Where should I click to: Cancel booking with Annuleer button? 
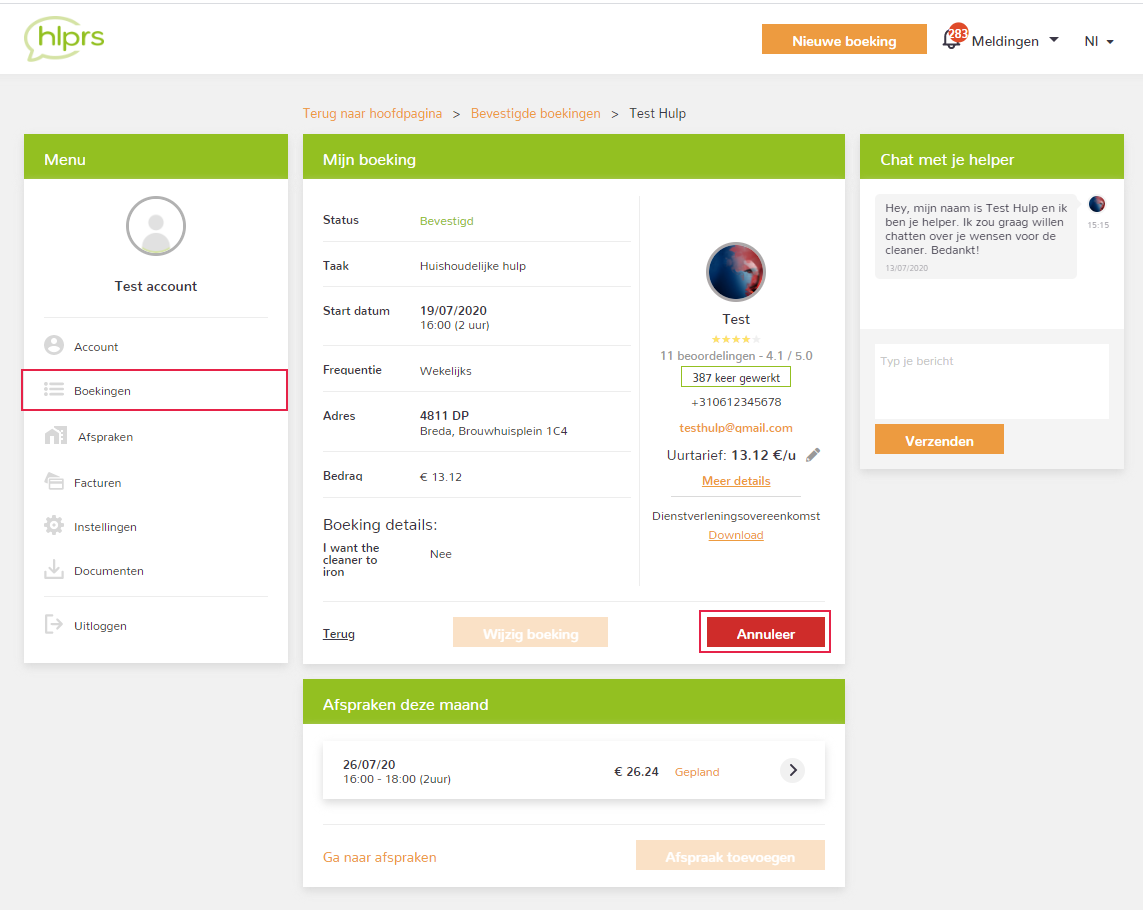765,633
